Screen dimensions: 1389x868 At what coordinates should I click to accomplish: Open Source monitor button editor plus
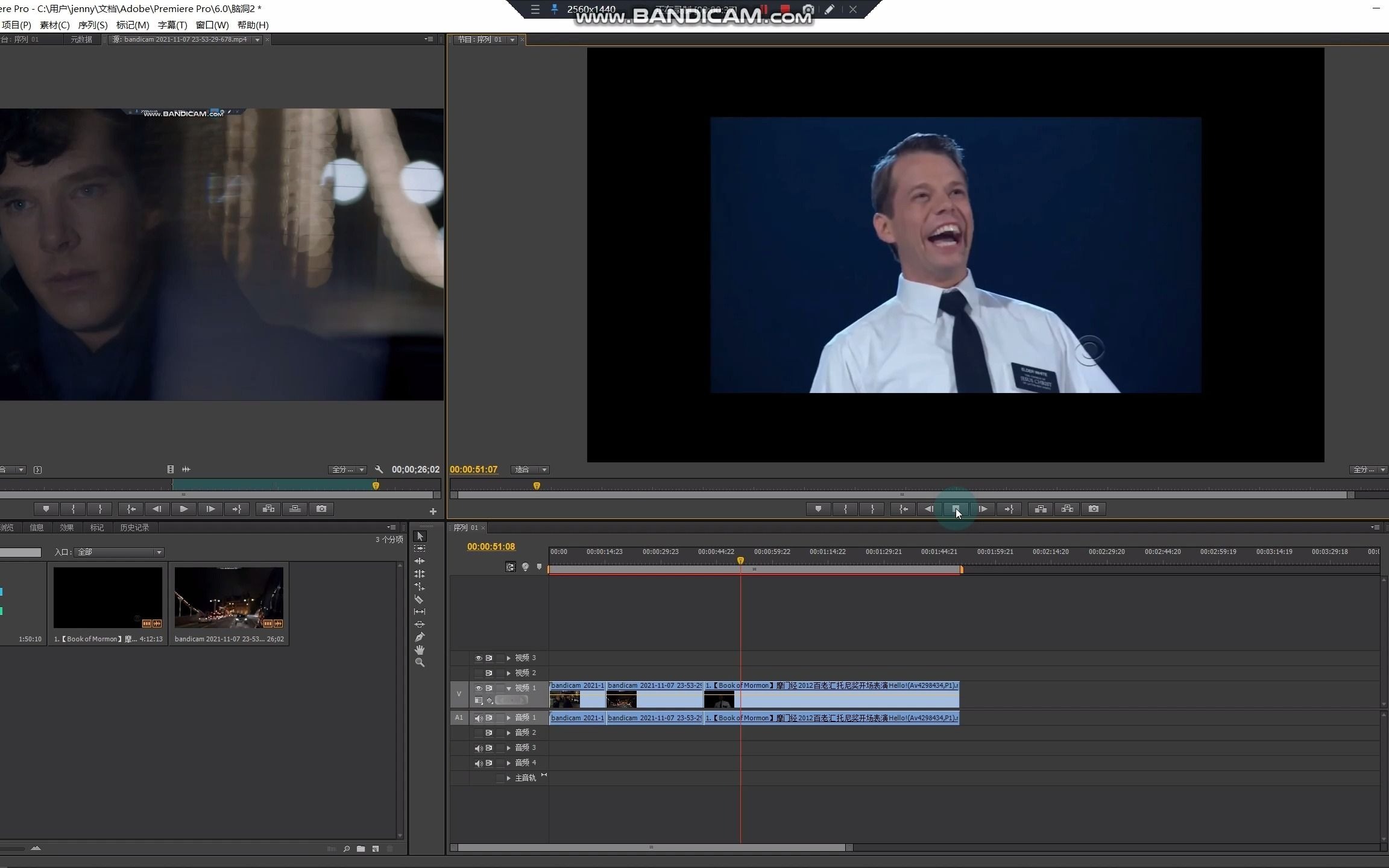433,511
